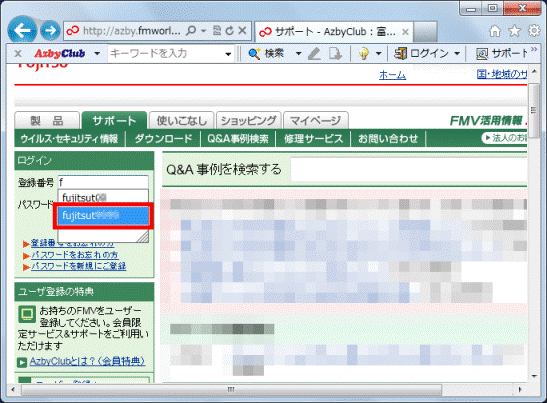Toggle the compatibility view icon in the address bar
This screenshot has height=403, width=547.
pyautogui.click(x=217, y=31)
